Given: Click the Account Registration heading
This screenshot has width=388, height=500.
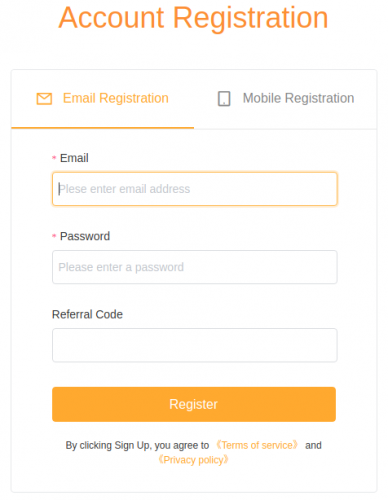Looking at the screenshot, I should (x=194, y=18).
